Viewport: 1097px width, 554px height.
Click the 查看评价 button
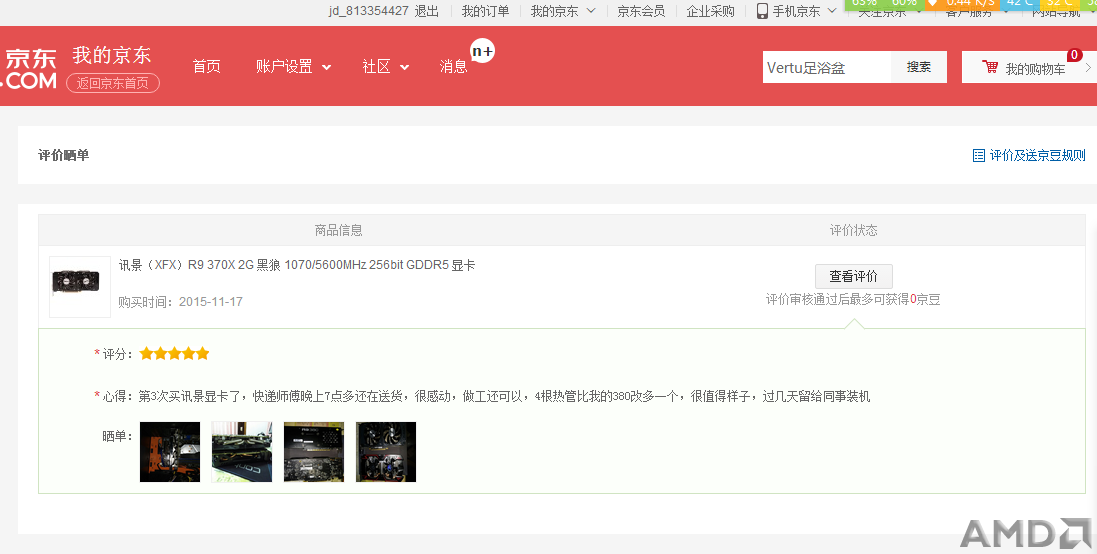coord(854,276)
